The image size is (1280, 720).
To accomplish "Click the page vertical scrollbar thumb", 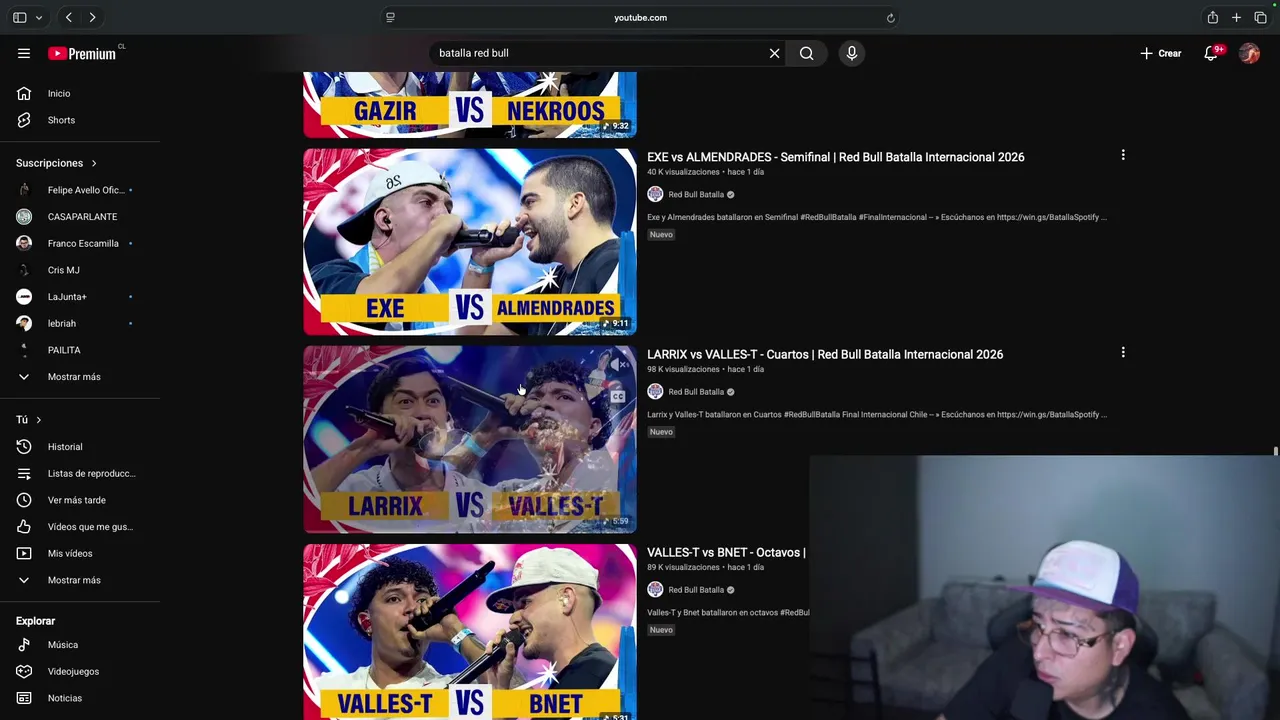I will (1276, 452).
